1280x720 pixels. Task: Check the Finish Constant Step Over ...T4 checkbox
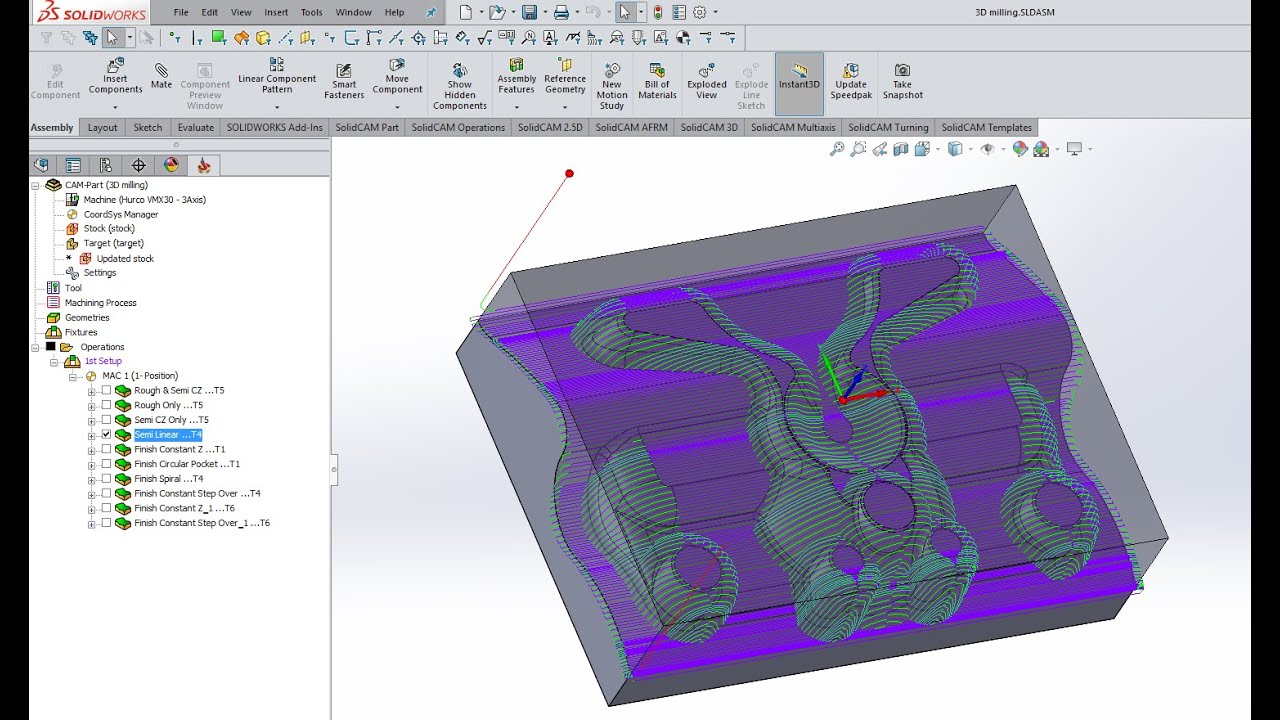coord(106,493)
